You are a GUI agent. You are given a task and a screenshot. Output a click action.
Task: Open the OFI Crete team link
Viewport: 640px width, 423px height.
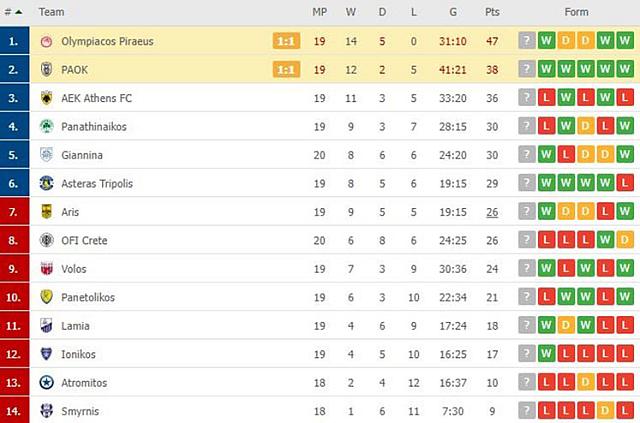pos(85,240)
